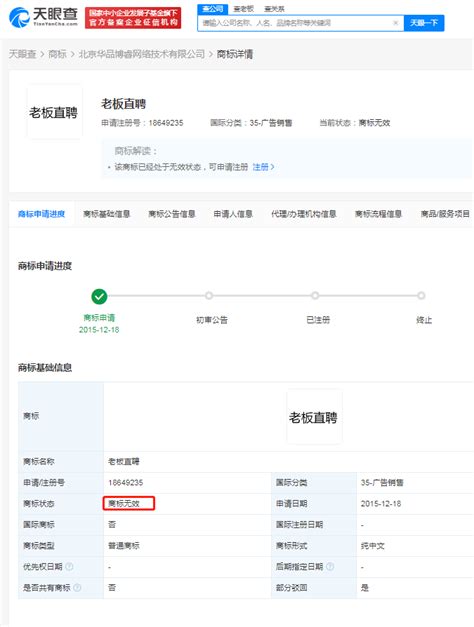This screenshot has height=627, width=474.
Task: Go to 天眼查 in the breadcrumb
Action: [22, 54]
